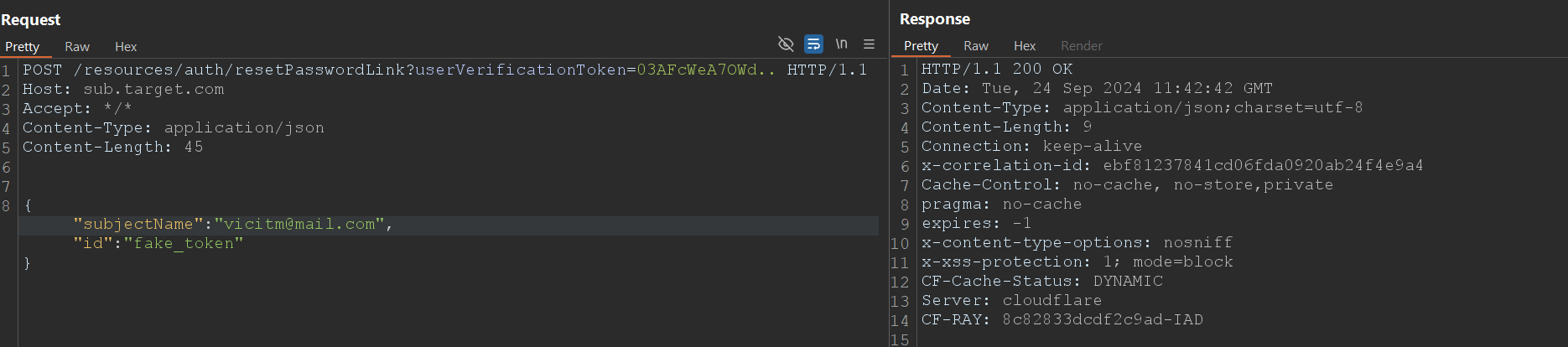
Task: Click the Render tab in Response
Action: 1082,46
